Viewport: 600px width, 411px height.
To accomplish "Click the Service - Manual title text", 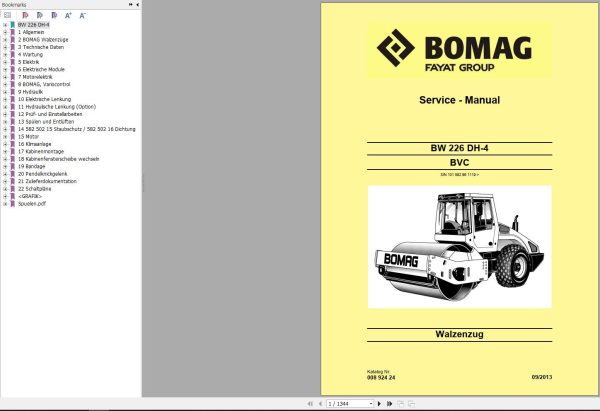I will pos(460,100).
